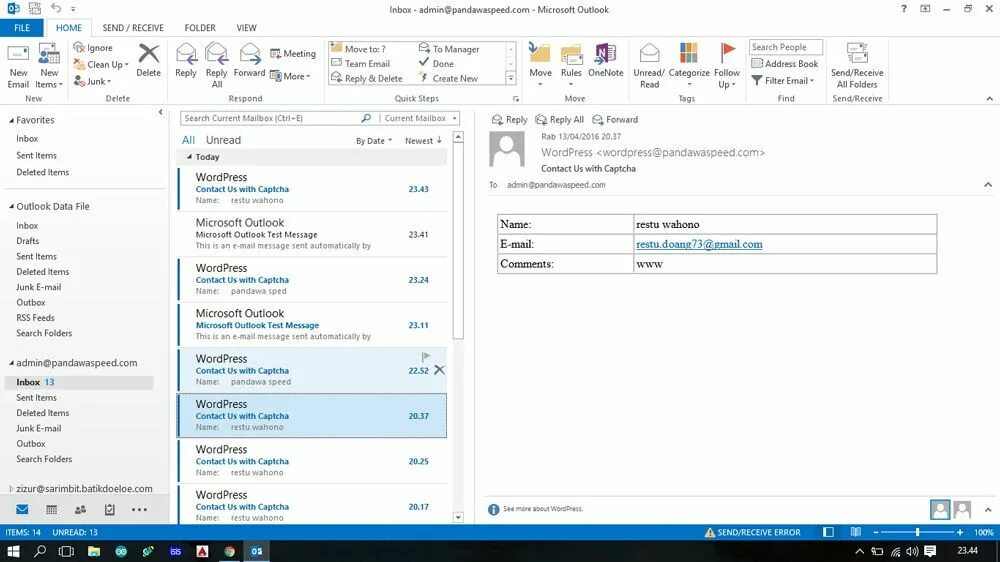This screenshot has width=1000, height=562.
Task: Open Chrome from the Windows taskbar
Action: 230,551
